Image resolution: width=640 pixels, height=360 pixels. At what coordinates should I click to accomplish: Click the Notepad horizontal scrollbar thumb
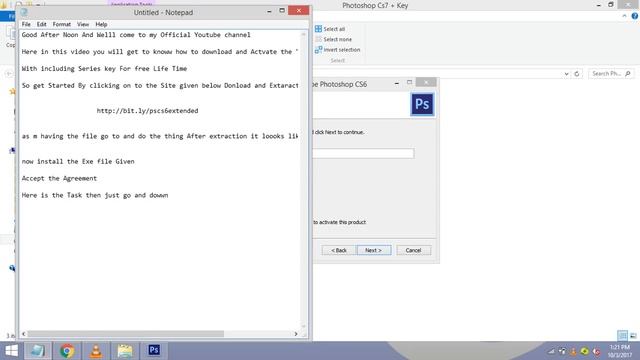pyautogui.click(x=126, y=334)
